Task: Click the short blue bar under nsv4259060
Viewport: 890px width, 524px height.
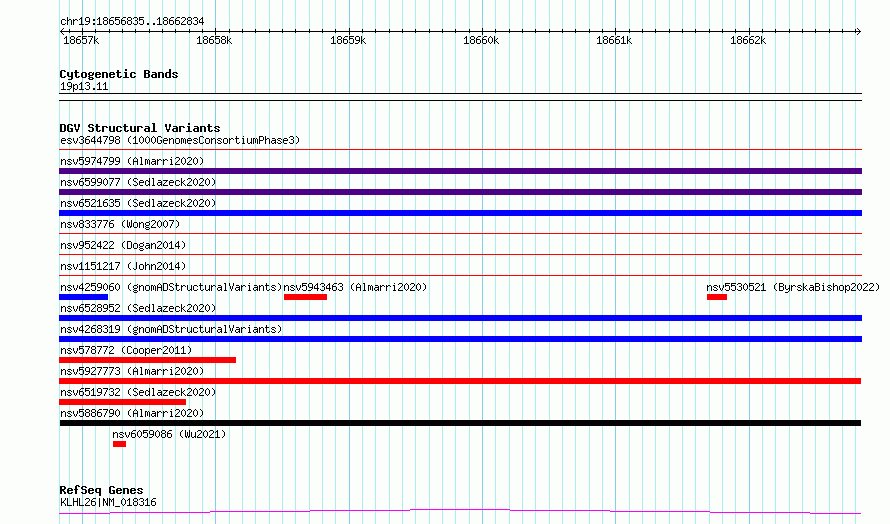Action: [x=83, y=297]
